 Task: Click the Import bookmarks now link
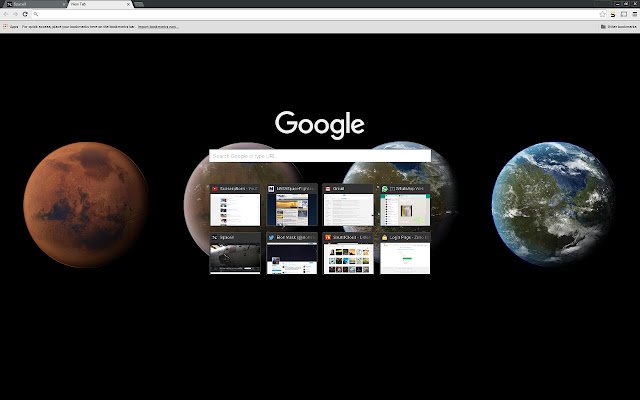(x=158, y=27)
